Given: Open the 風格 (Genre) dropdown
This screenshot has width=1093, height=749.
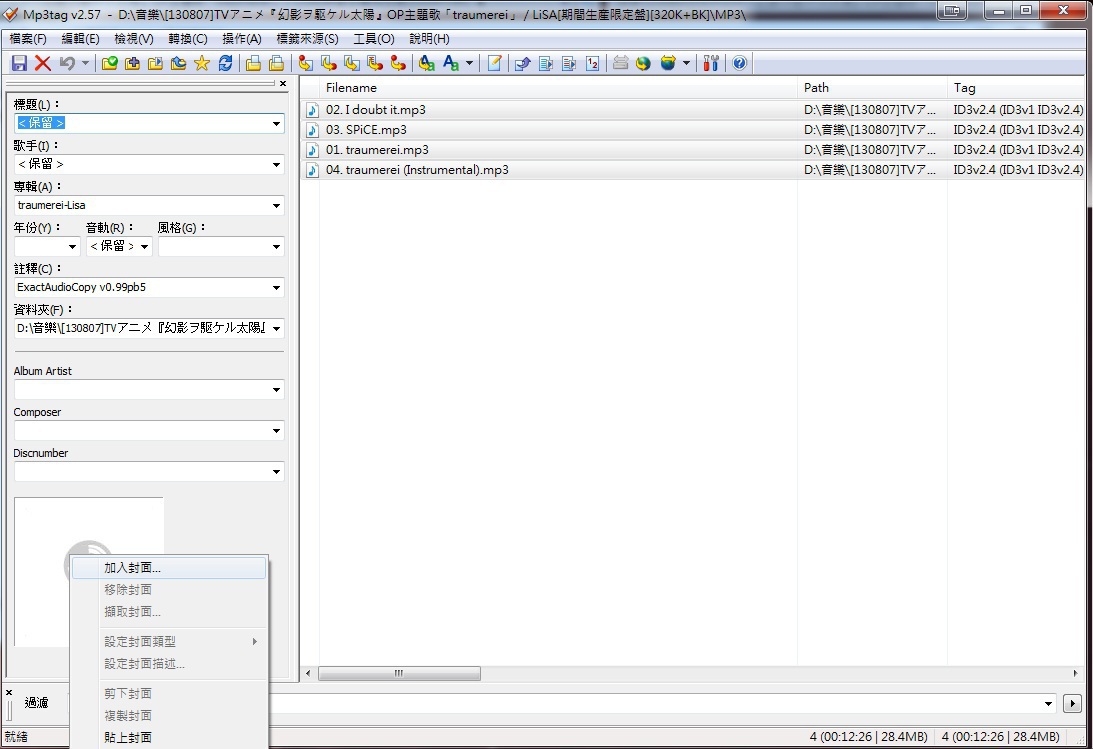Looking at the screenshot, I should click(277, 247).
